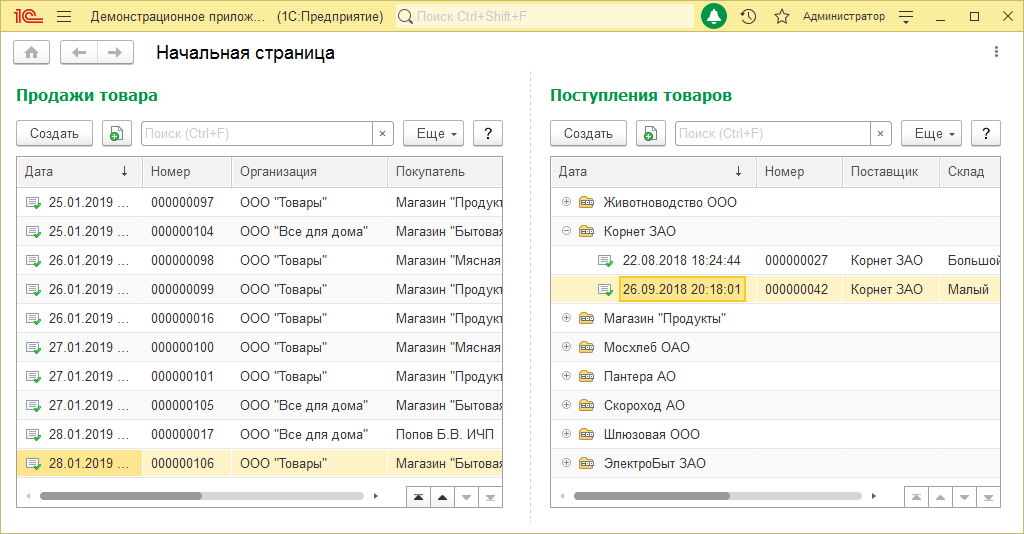Navigate back with the left arrow
1024x534 pixels.
tap(79, 53)
